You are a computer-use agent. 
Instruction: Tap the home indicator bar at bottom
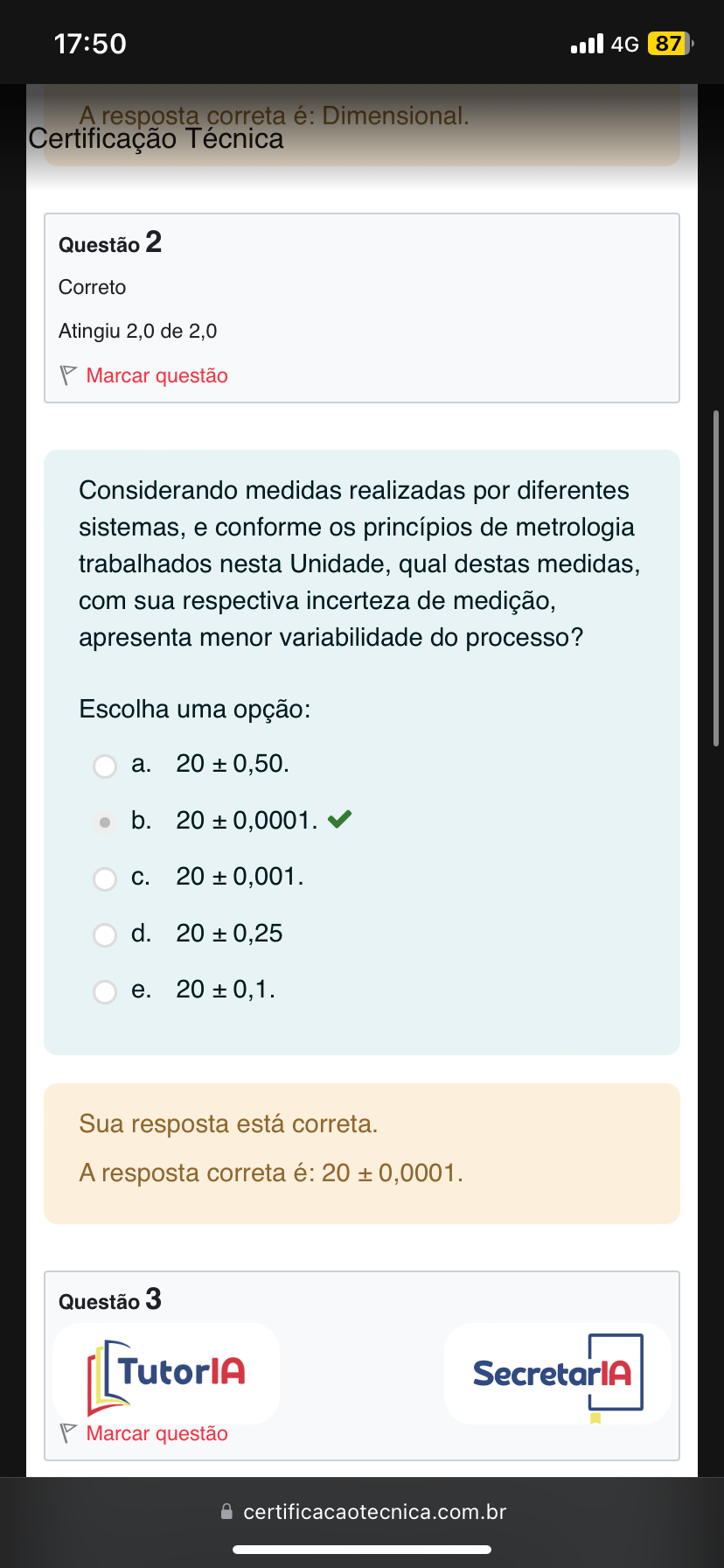362,1550
